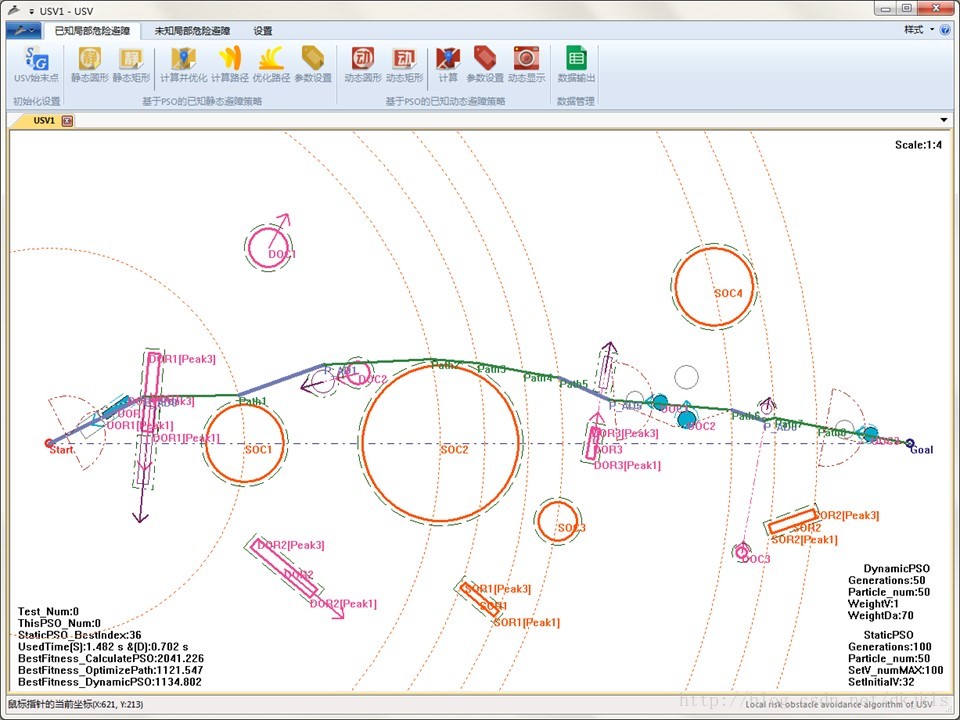The height and width of the screenshot is (720, 960).
Task: Maximize the USV1 - USV window
Action: (907, 9)
